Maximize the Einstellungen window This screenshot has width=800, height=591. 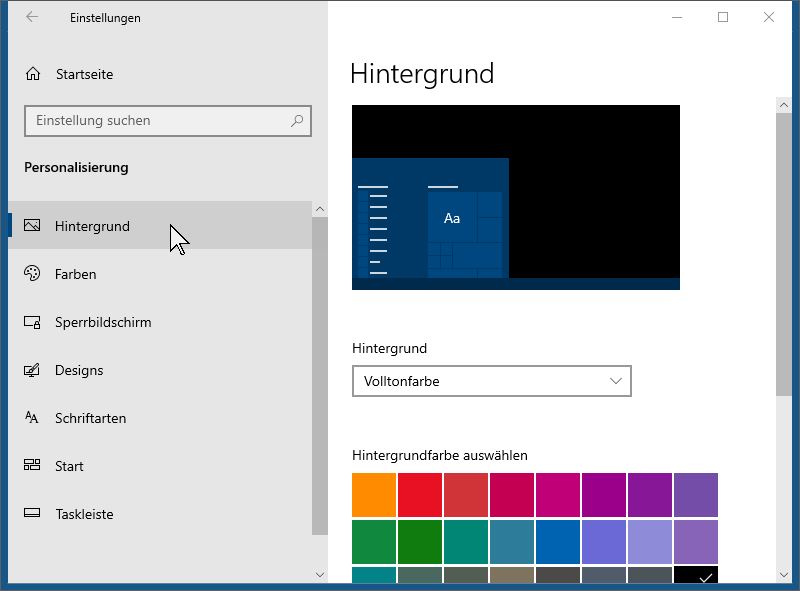[723, 17]
